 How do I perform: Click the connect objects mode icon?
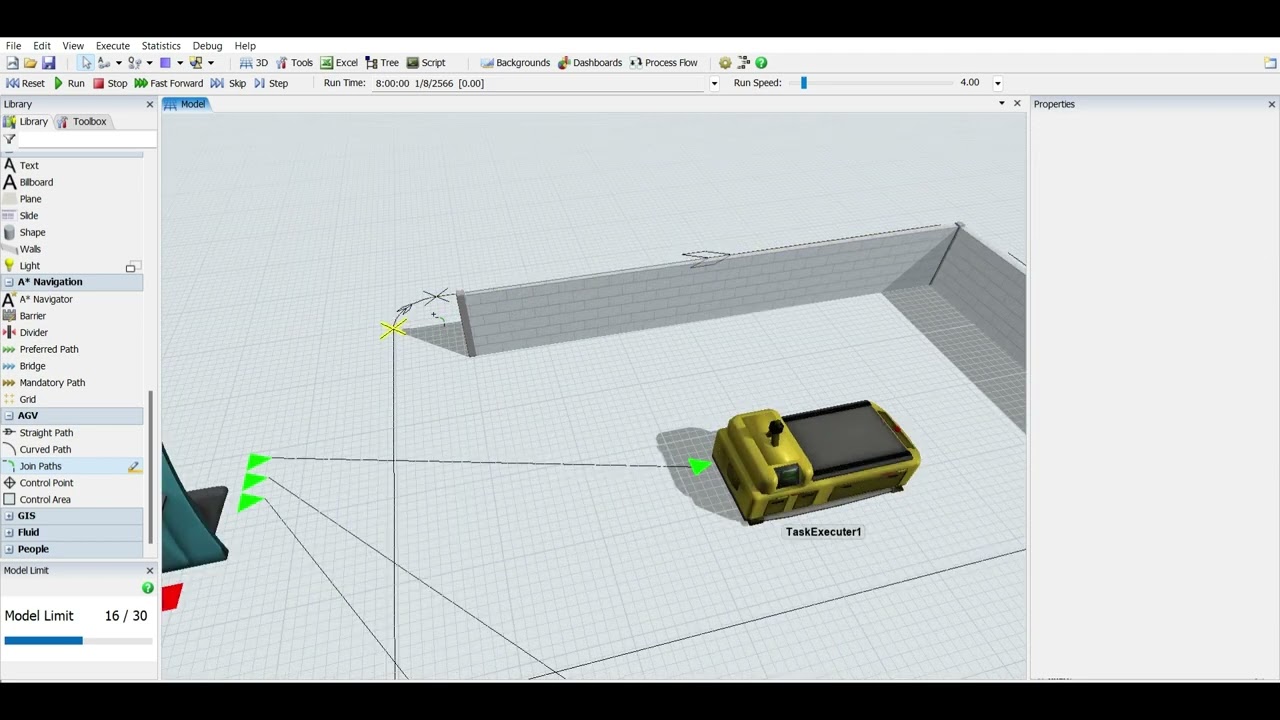(104, 63)
